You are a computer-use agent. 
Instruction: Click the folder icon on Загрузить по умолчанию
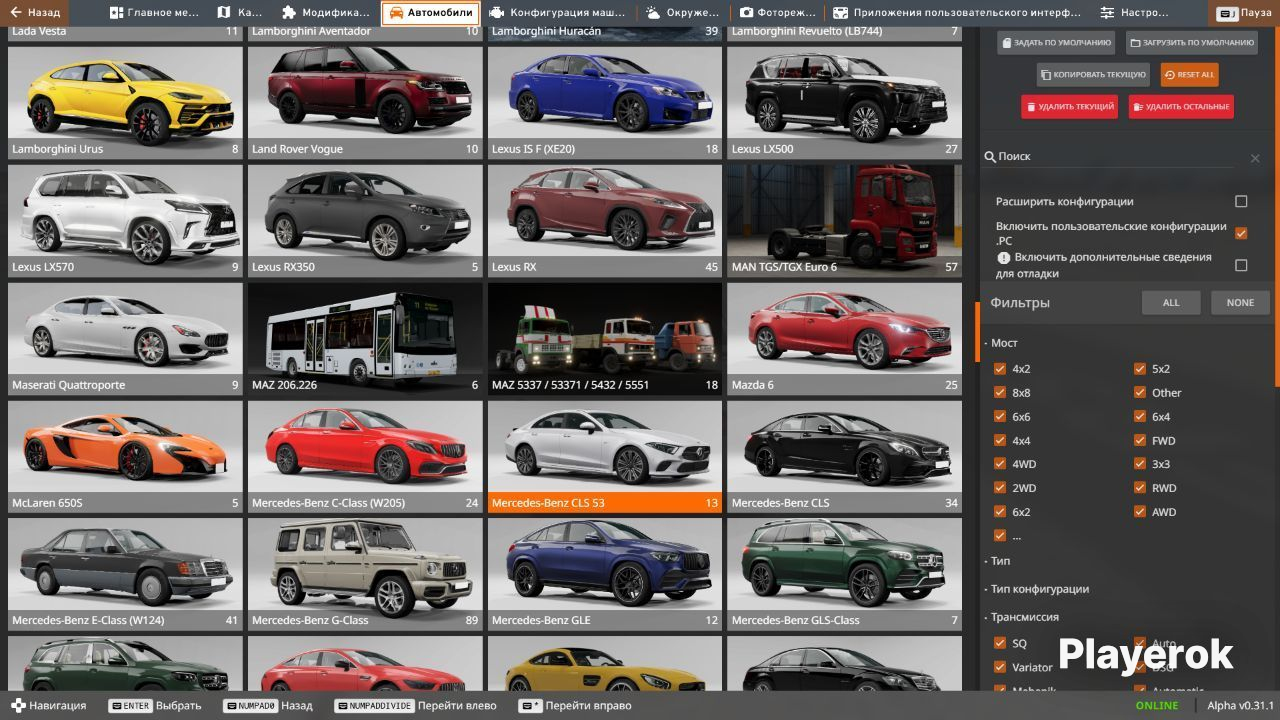pos(1136,43)
